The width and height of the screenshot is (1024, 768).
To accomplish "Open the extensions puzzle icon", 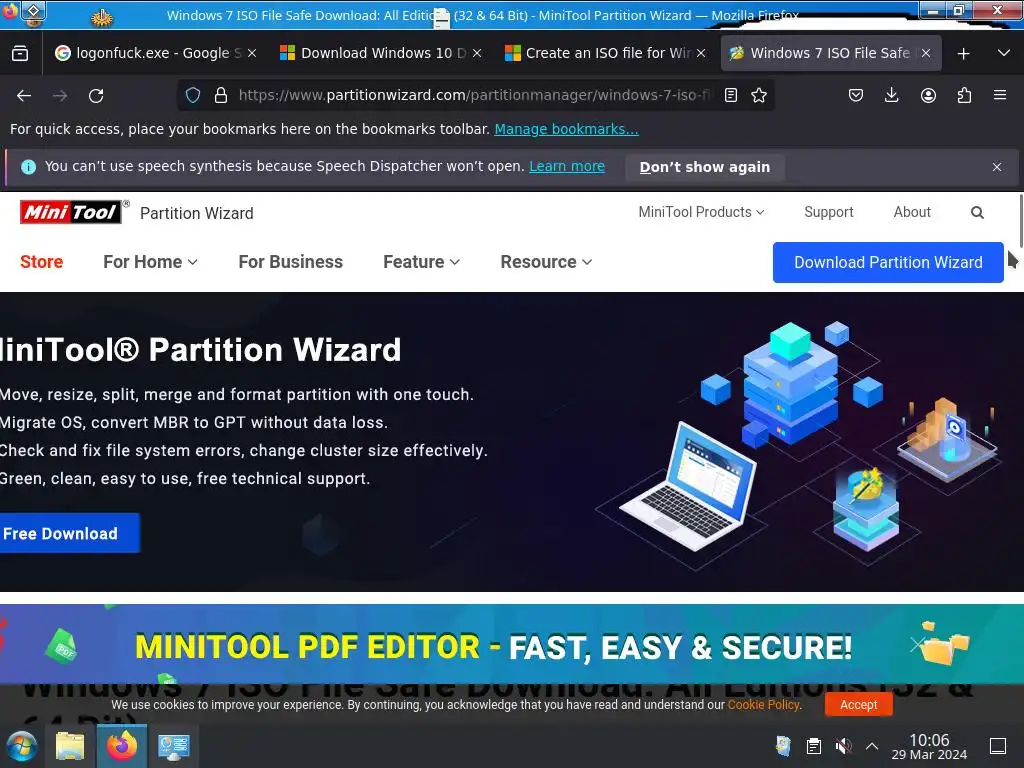I will [964, 95].
